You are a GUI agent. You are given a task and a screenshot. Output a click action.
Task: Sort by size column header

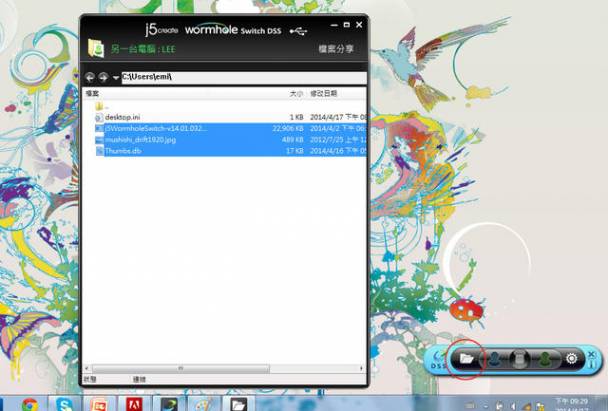296,93
